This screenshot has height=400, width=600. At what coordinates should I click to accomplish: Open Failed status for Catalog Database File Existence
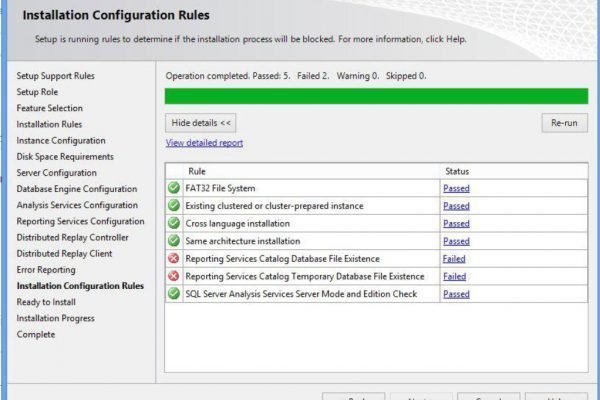454,259
